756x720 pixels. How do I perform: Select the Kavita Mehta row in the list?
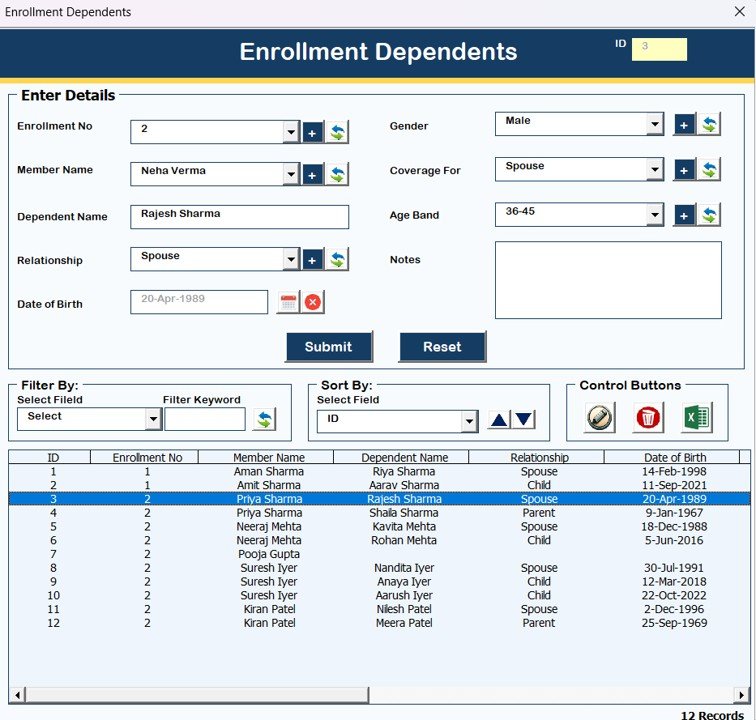tap(404, 527)
